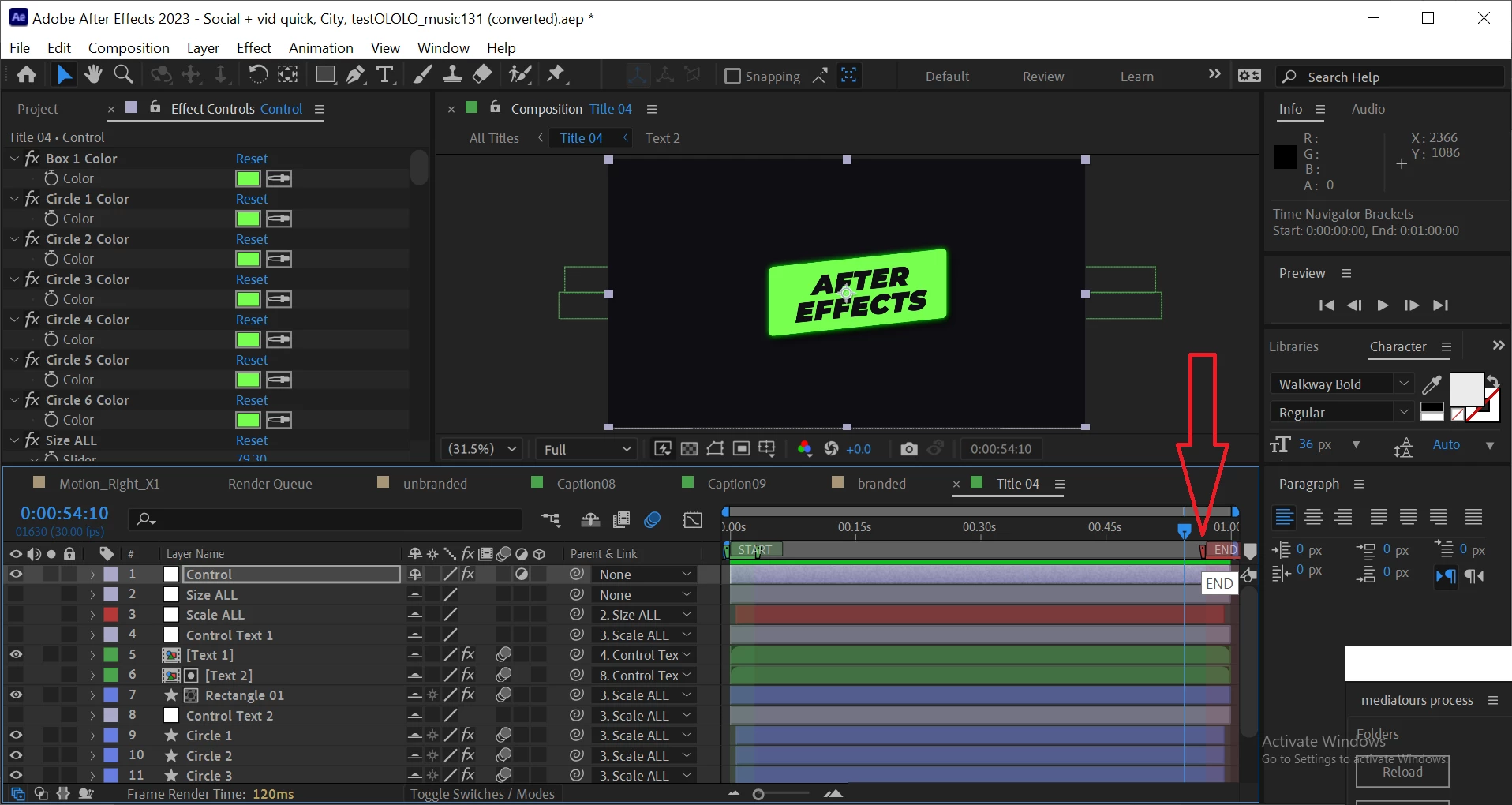This screenshot has height=805, width=1512.
Task: Select the Home icon in toolbar
Action: coord(26,75)
